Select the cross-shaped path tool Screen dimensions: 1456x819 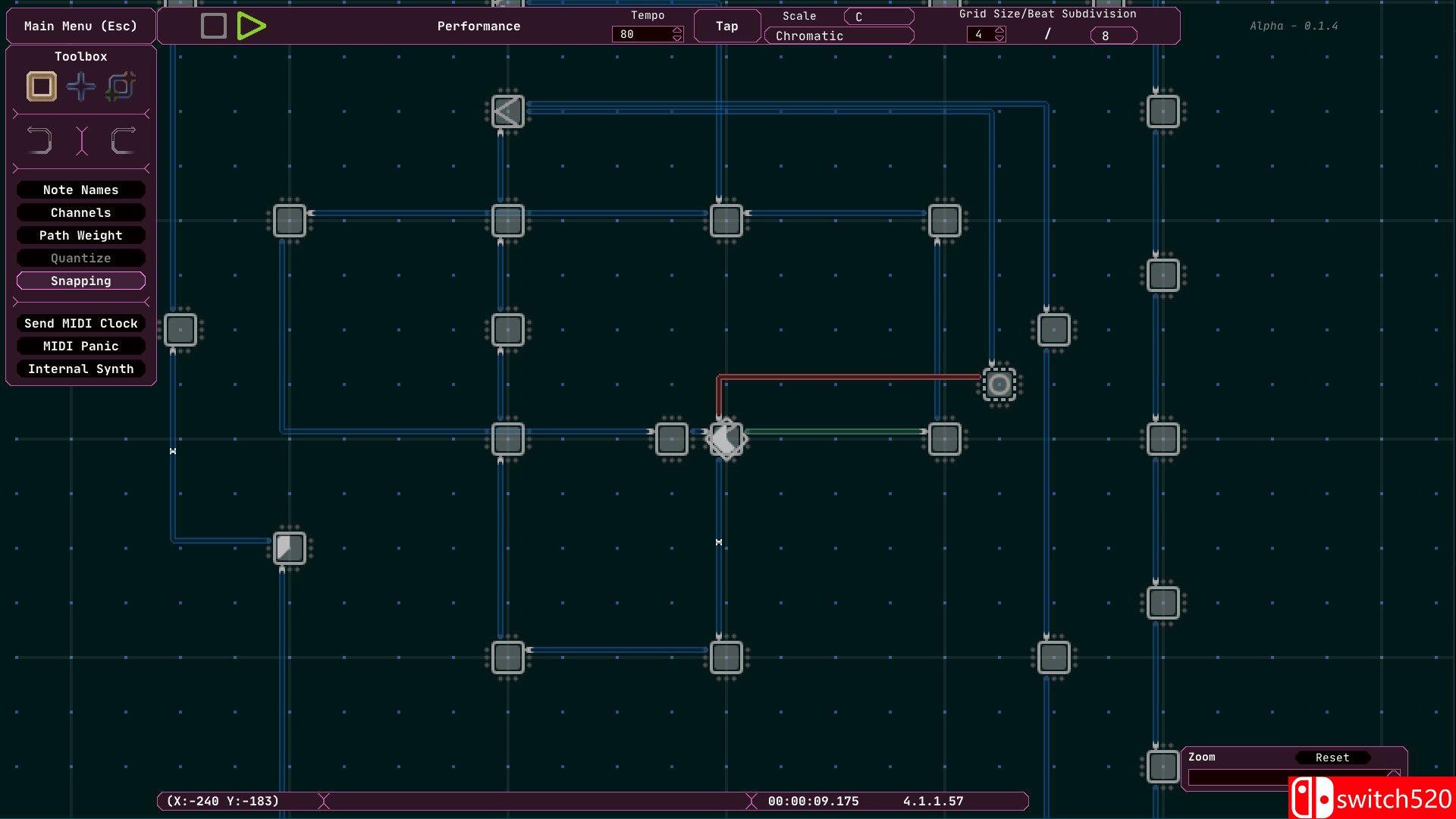[81, 86]
